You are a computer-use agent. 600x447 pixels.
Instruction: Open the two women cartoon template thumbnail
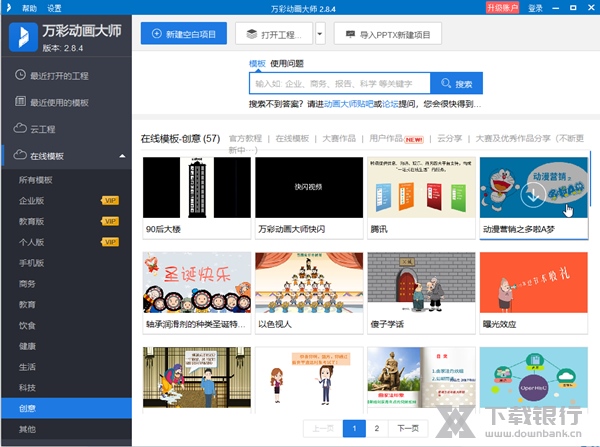309,377
